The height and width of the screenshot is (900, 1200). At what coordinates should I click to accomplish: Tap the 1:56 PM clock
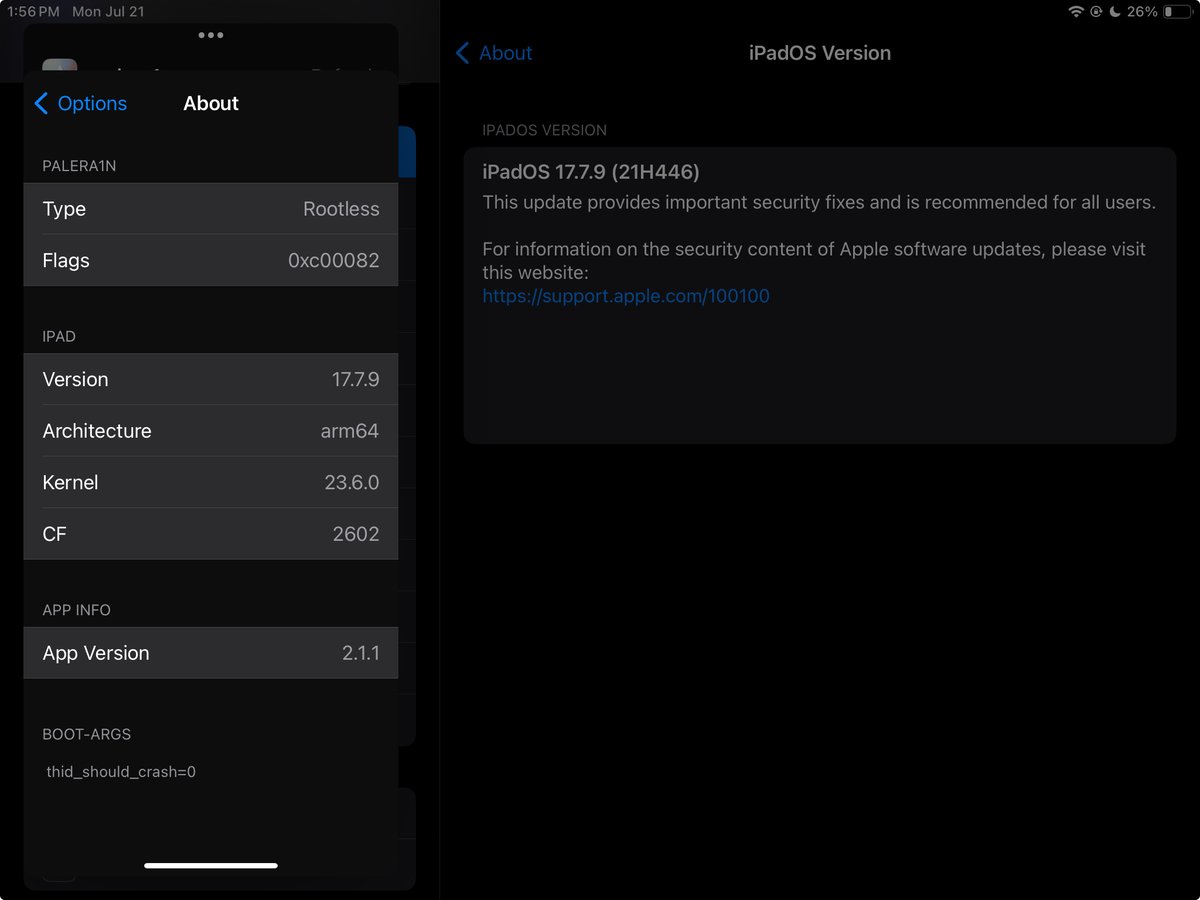[x=33, y=12]
